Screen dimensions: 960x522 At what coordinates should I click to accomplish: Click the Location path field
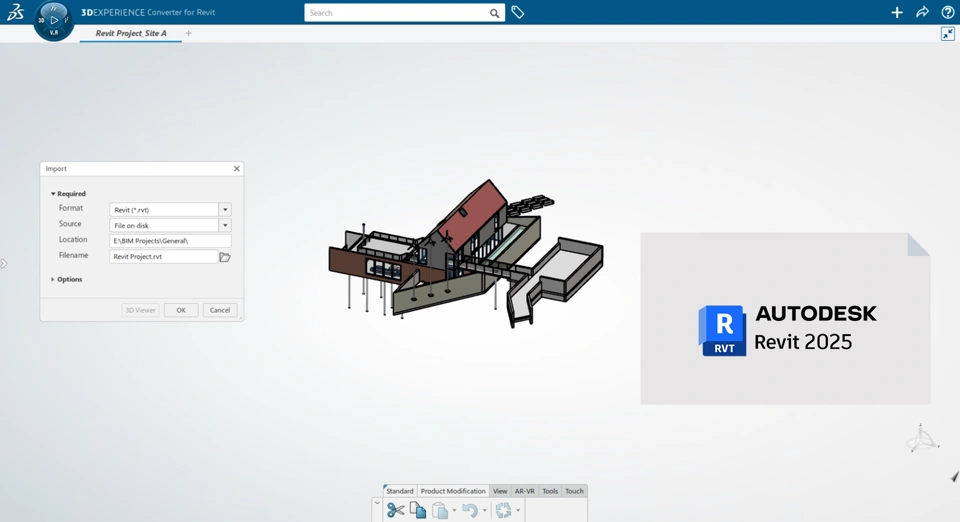pos(170,241)
